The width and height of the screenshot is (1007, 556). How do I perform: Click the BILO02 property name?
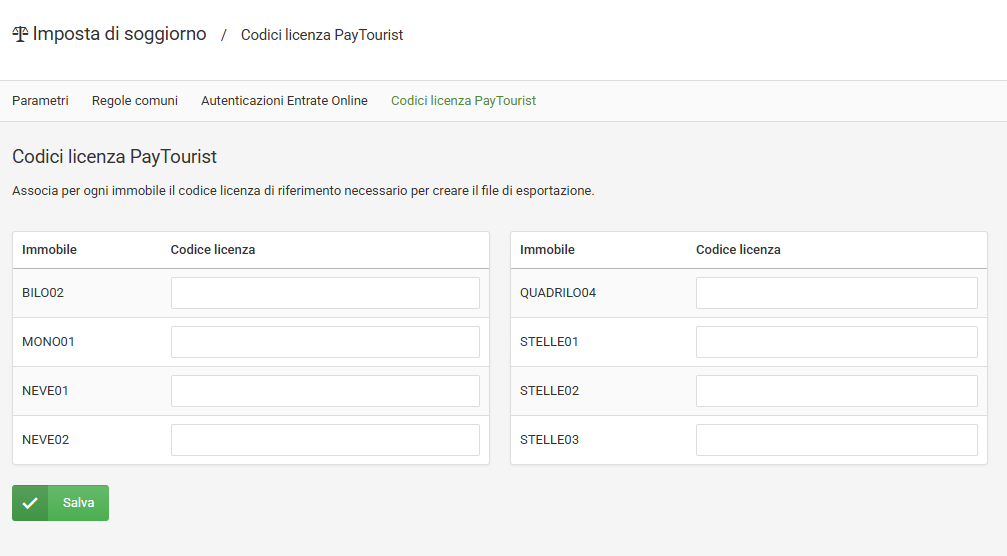[43, 293]
